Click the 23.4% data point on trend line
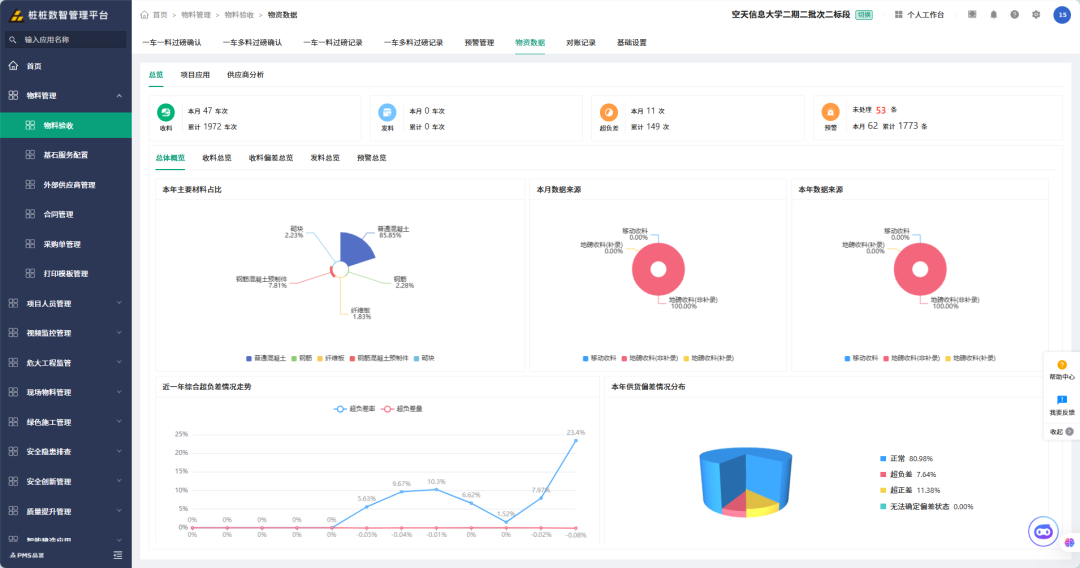Screen dimensions: 1080x568 pos(576,441)
